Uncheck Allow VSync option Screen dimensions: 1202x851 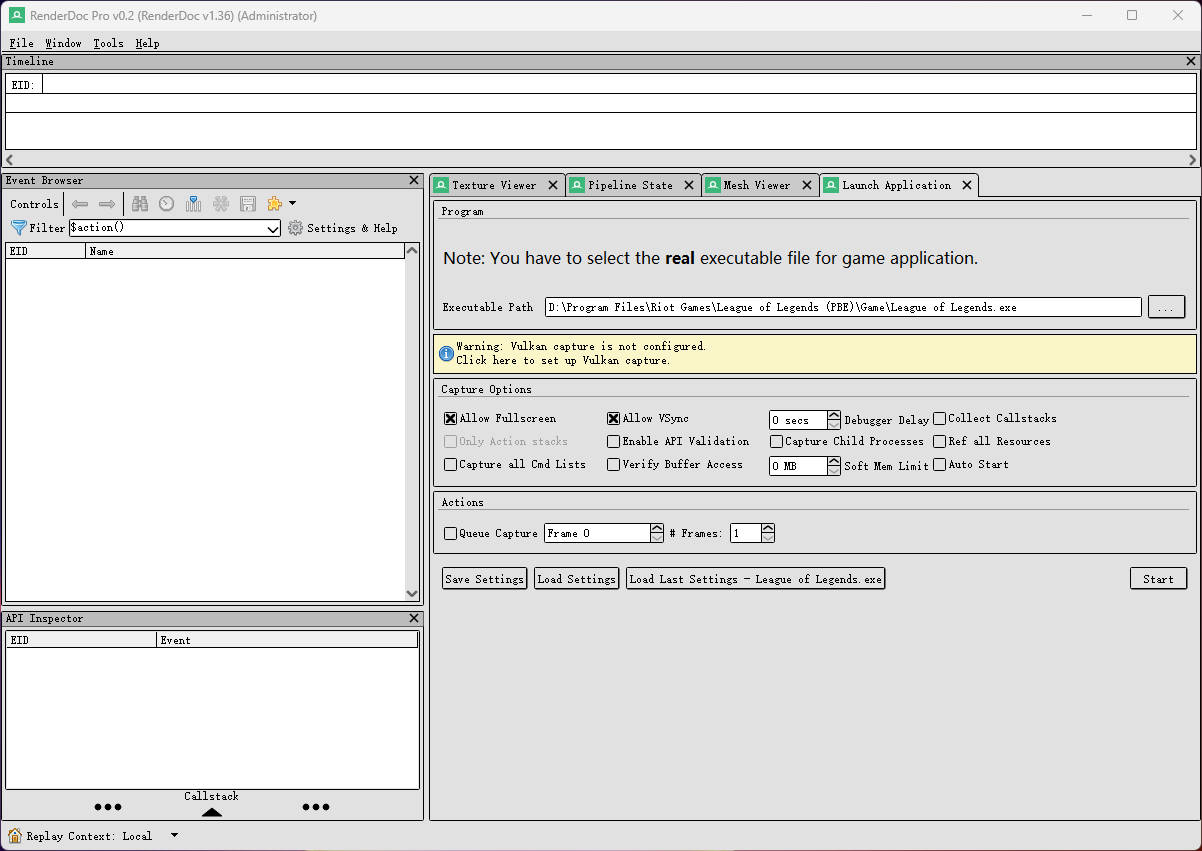click(x=614, y=418)
